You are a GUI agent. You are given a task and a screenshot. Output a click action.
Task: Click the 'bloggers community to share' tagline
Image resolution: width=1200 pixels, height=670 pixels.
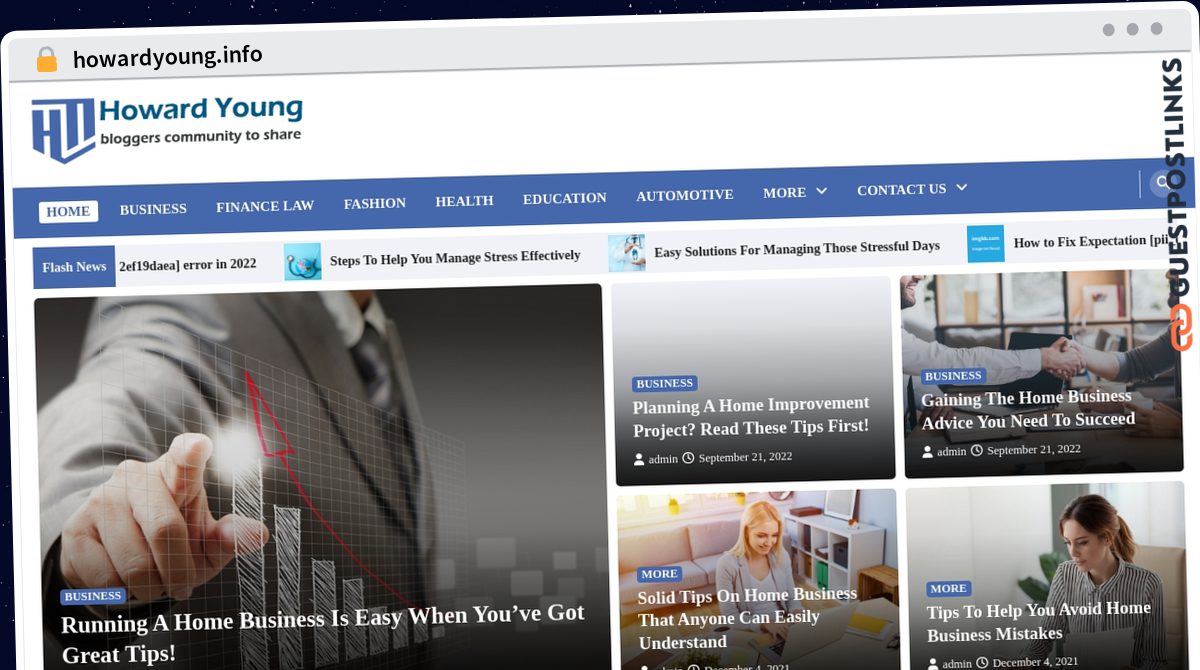tap(200, 137)
